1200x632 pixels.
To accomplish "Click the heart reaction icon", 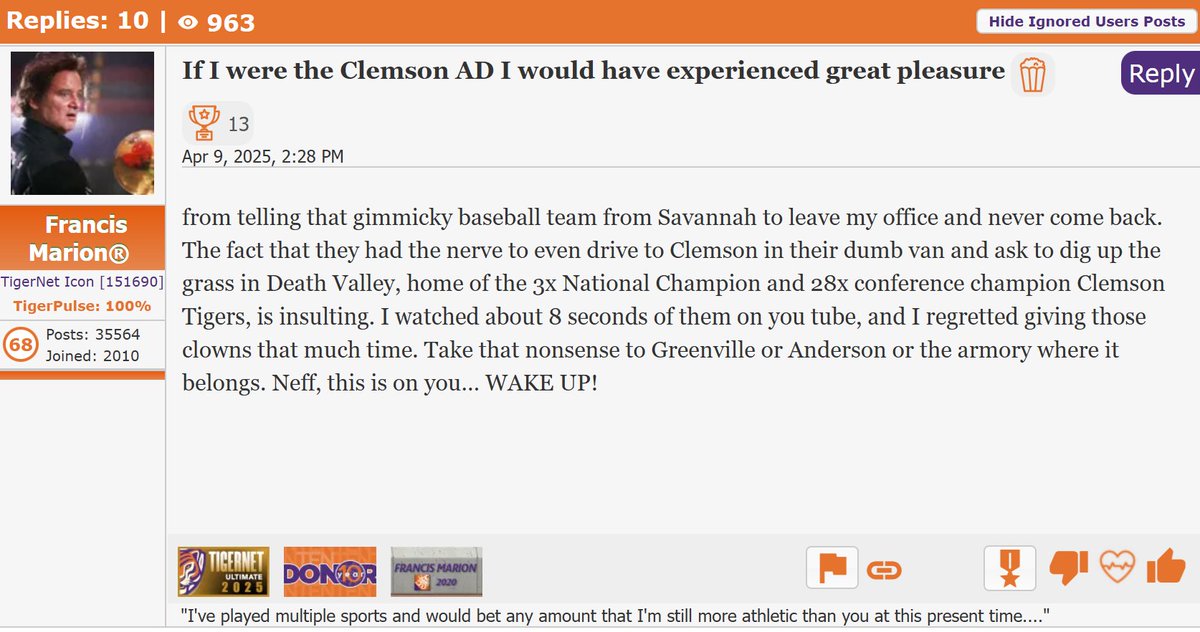I will pyautogui.click(x=1117, y=569).
